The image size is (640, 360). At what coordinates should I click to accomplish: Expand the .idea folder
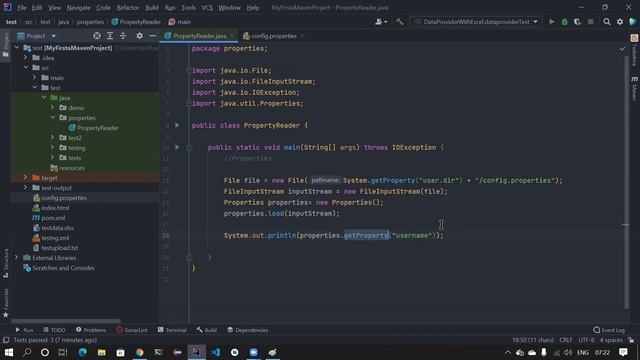[x=26, y=58]
